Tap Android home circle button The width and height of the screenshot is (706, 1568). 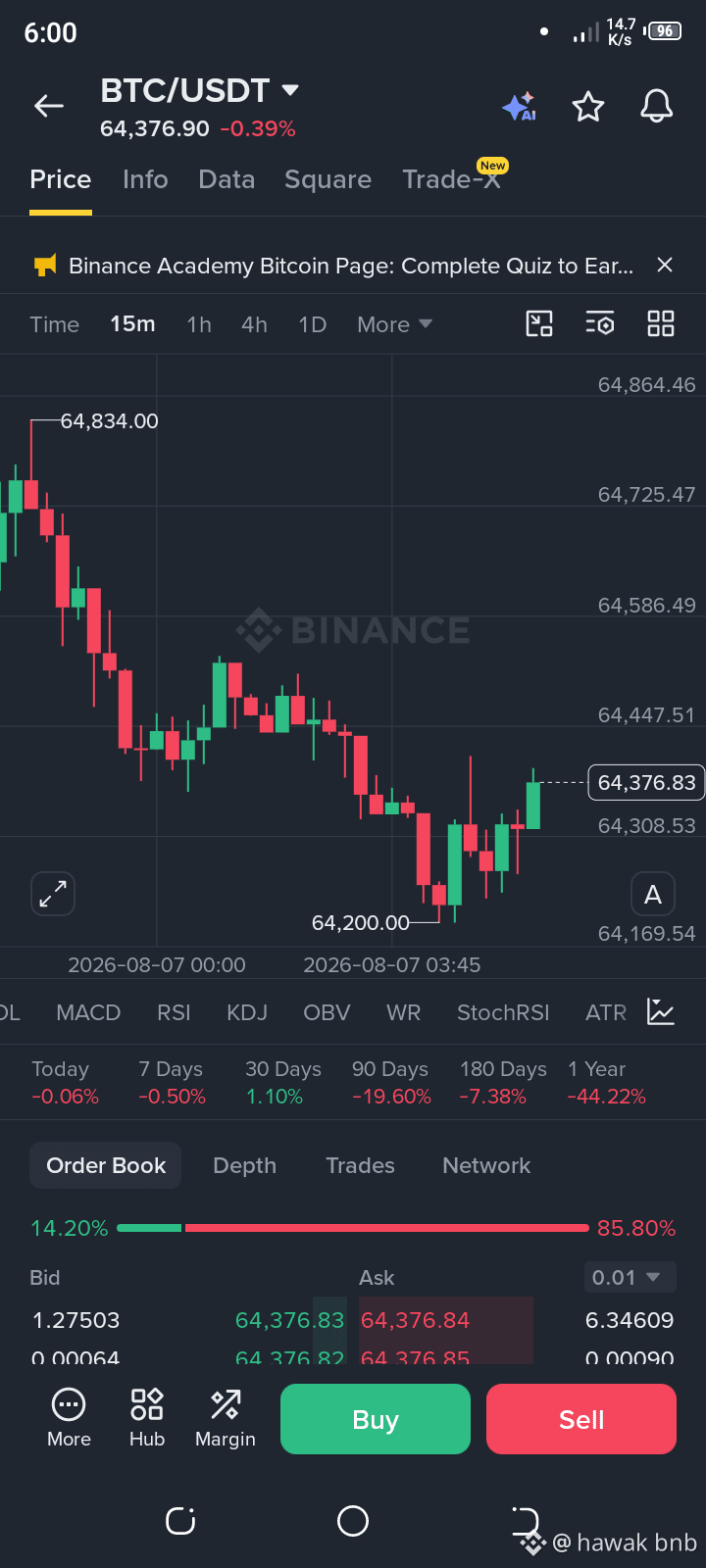click(353, 1521)
